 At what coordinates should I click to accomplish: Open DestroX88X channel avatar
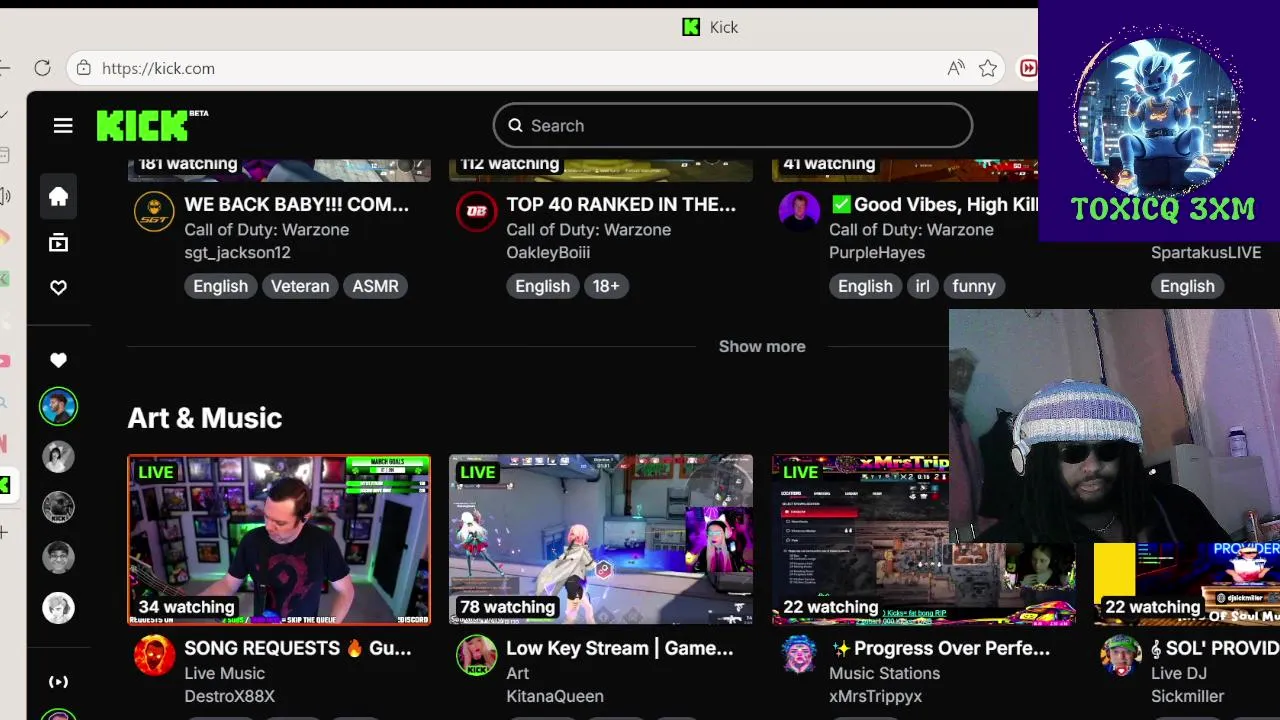pos(154,655)
